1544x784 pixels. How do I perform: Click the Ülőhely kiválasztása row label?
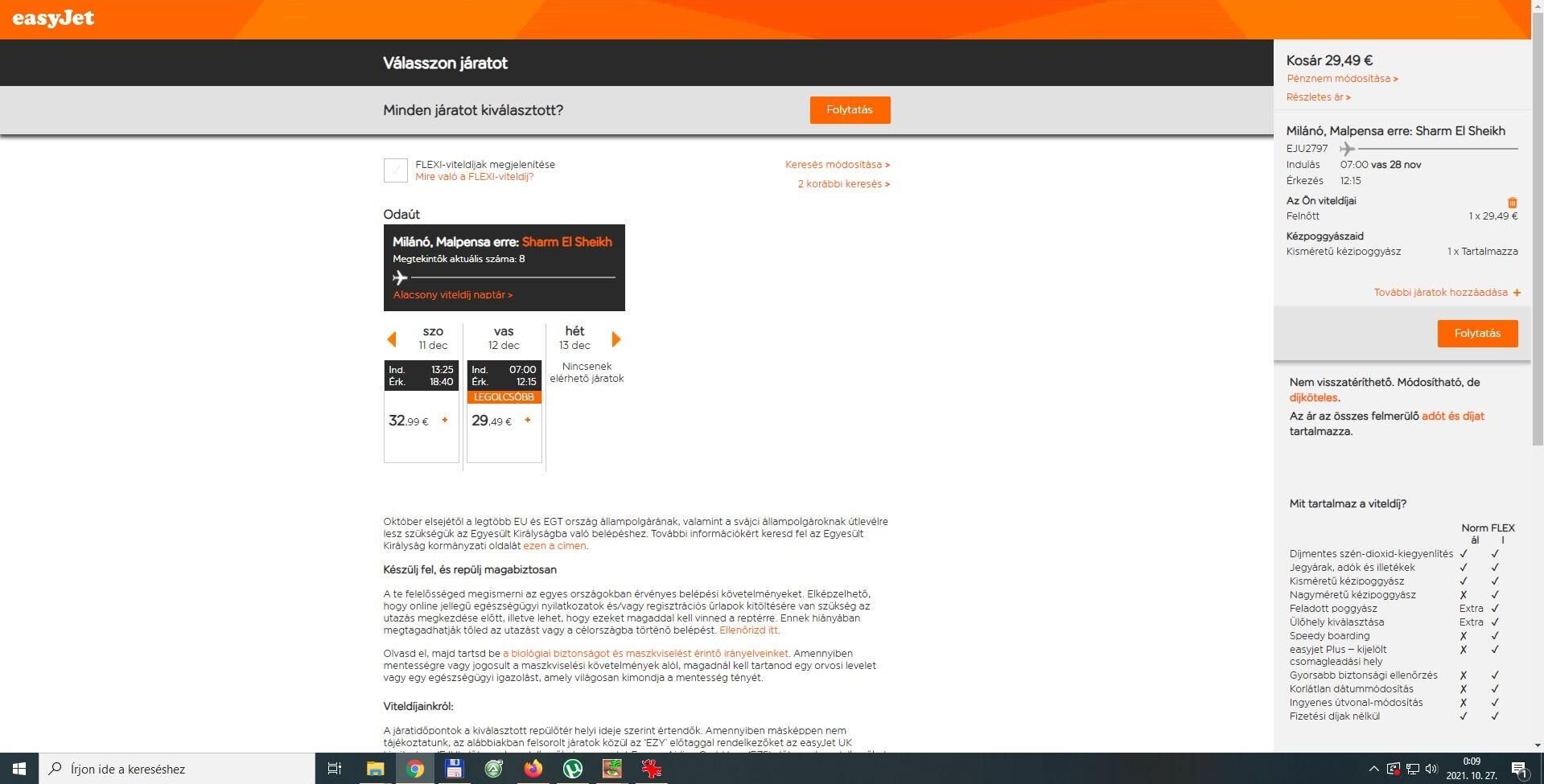[1336, 622]
